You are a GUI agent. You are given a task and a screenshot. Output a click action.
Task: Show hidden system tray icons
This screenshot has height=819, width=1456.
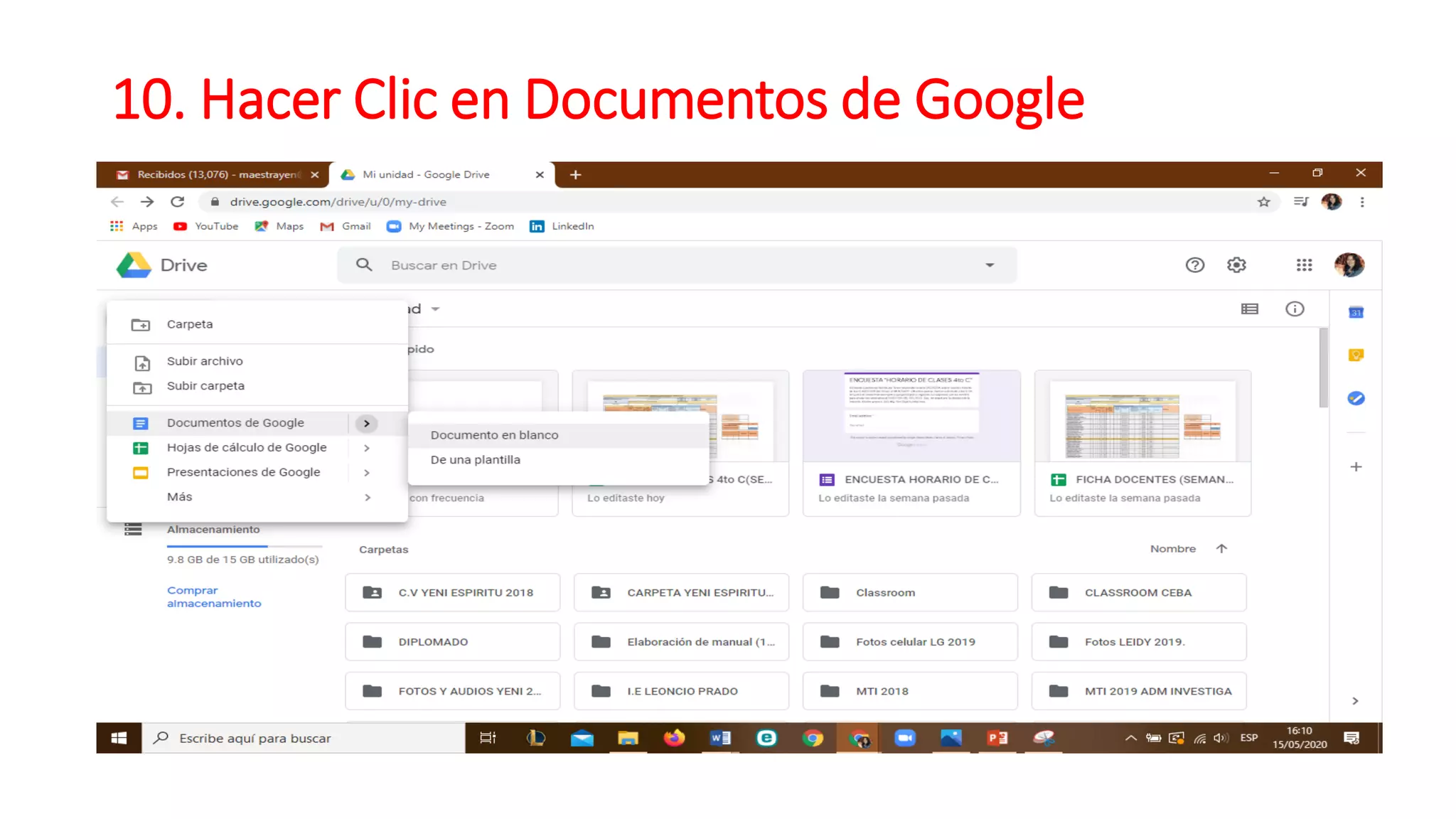(1130, 738)
